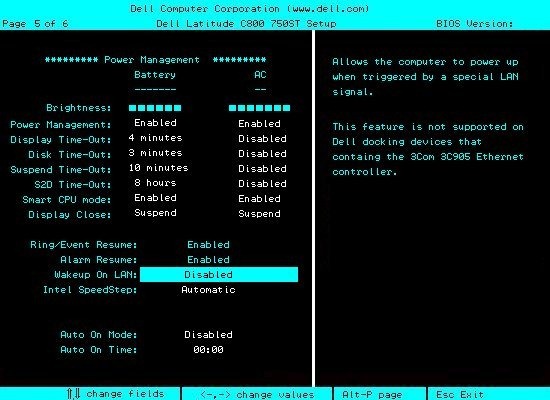Toggle Alarm Resume Enabled value
Image resolution: width=550 pixels, height=400 pixels.
pos(208,260)
